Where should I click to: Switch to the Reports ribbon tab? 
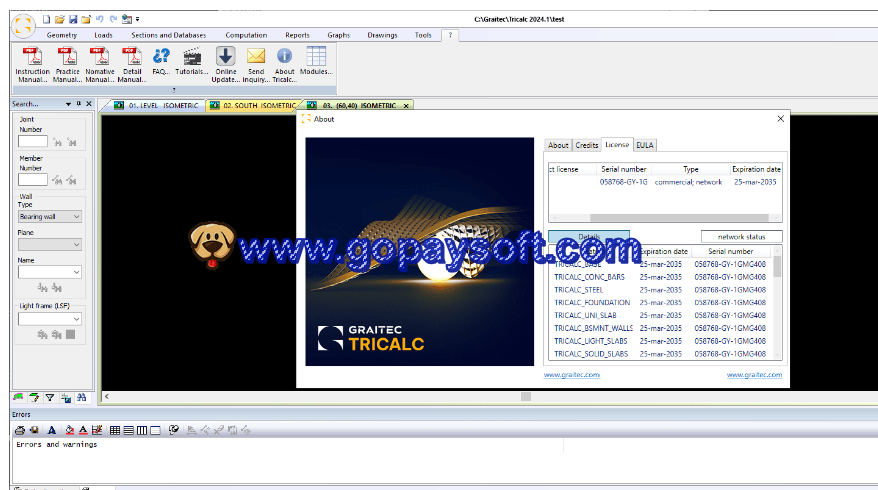click(x=297, y=35)
